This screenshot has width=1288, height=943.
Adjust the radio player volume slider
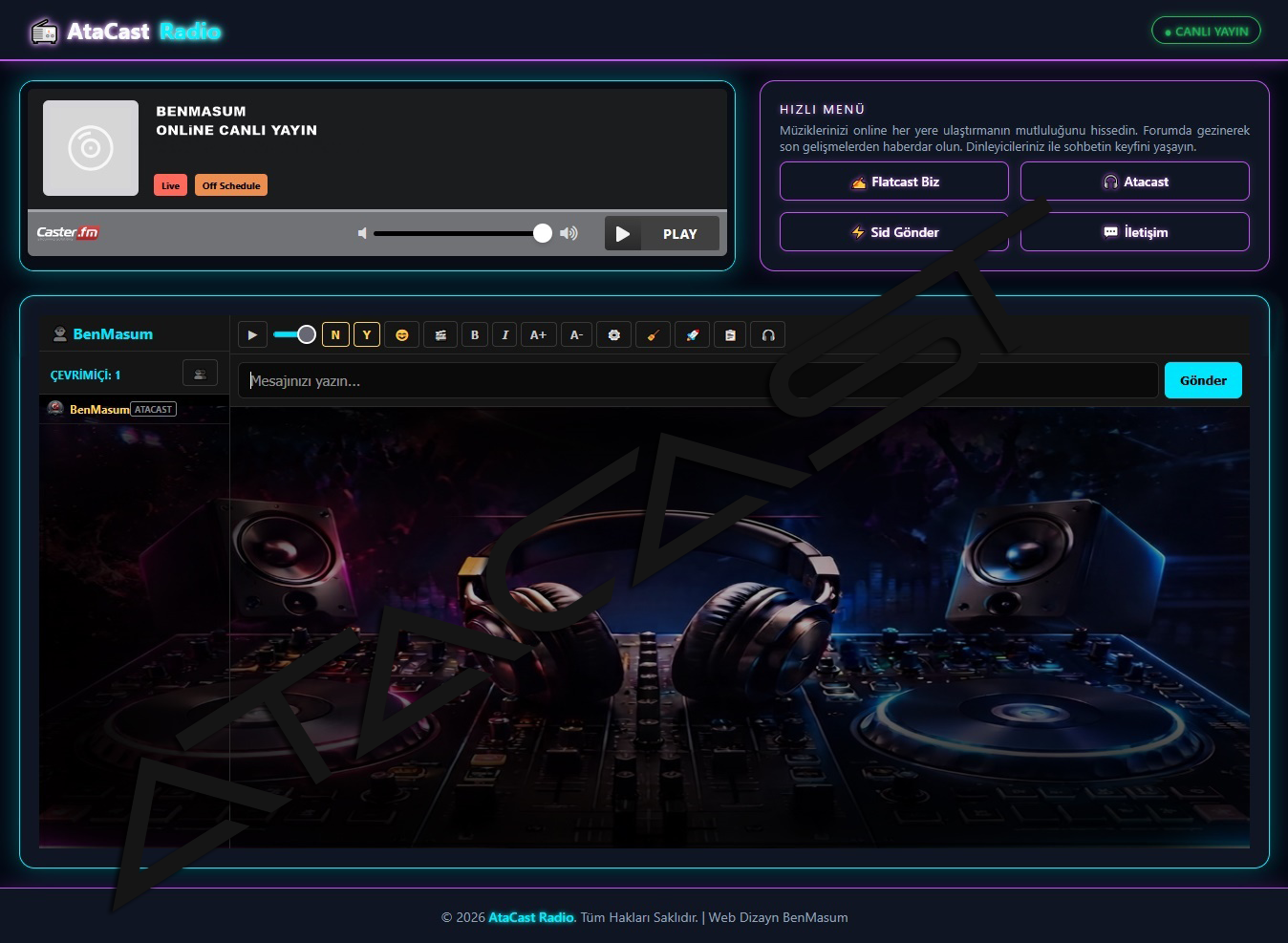point(462,233)
